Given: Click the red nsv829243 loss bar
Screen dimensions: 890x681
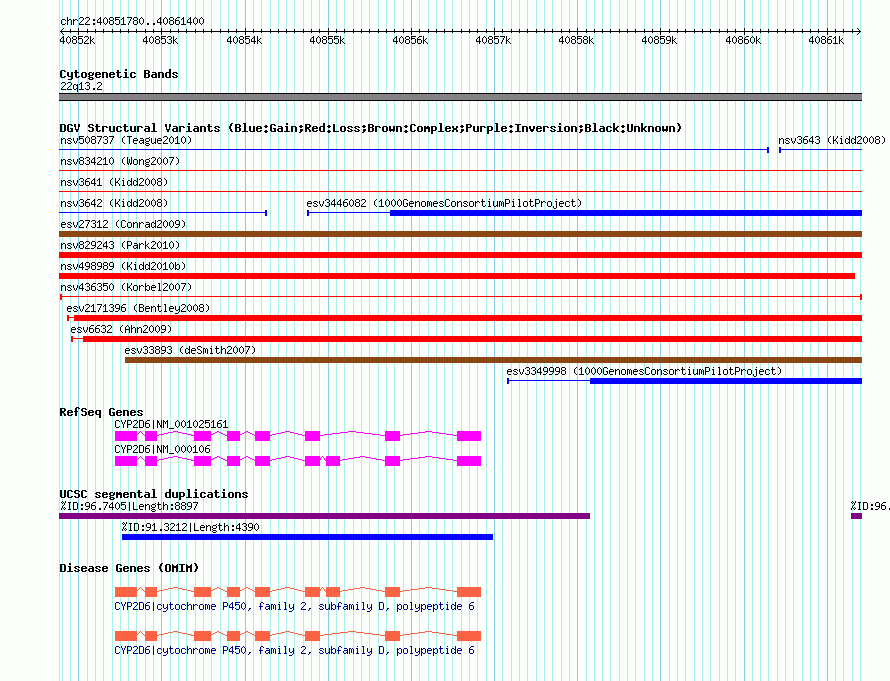Looking at the screenshot, I should (460, 255).
